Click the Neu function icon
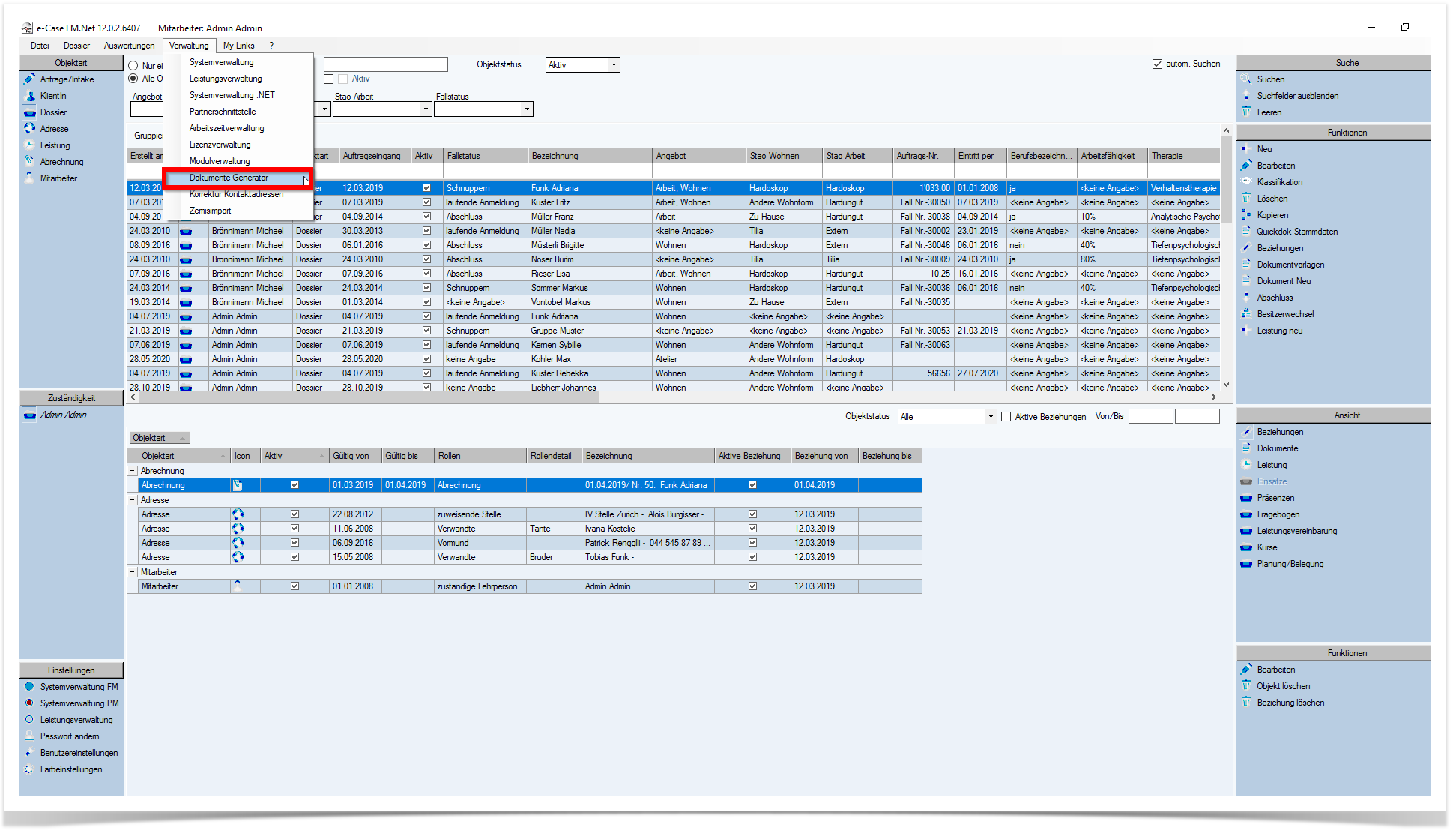 [1246, 149]
